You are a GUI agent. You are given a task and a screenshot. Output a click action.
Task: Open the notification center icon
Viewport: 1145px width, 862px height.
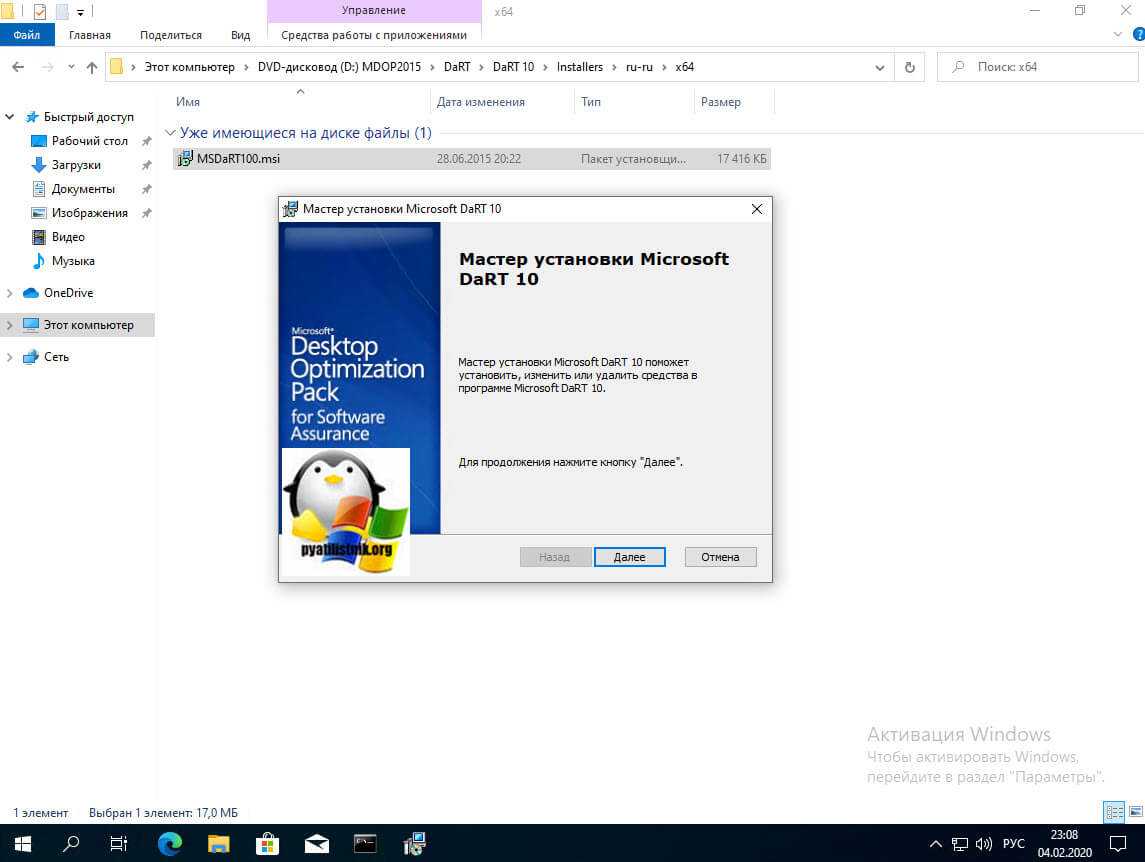coord(1118,843)
